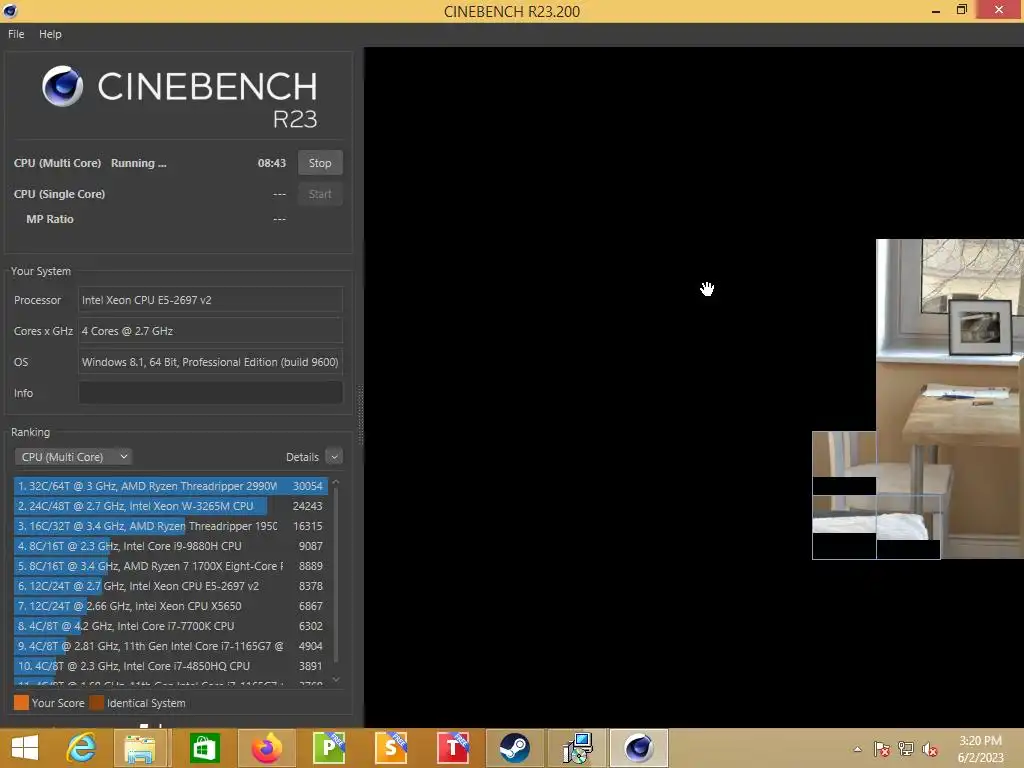Open the Action Center flag tray icon
Viewport: 1024px width, 768px height.
tap(882, 749)
